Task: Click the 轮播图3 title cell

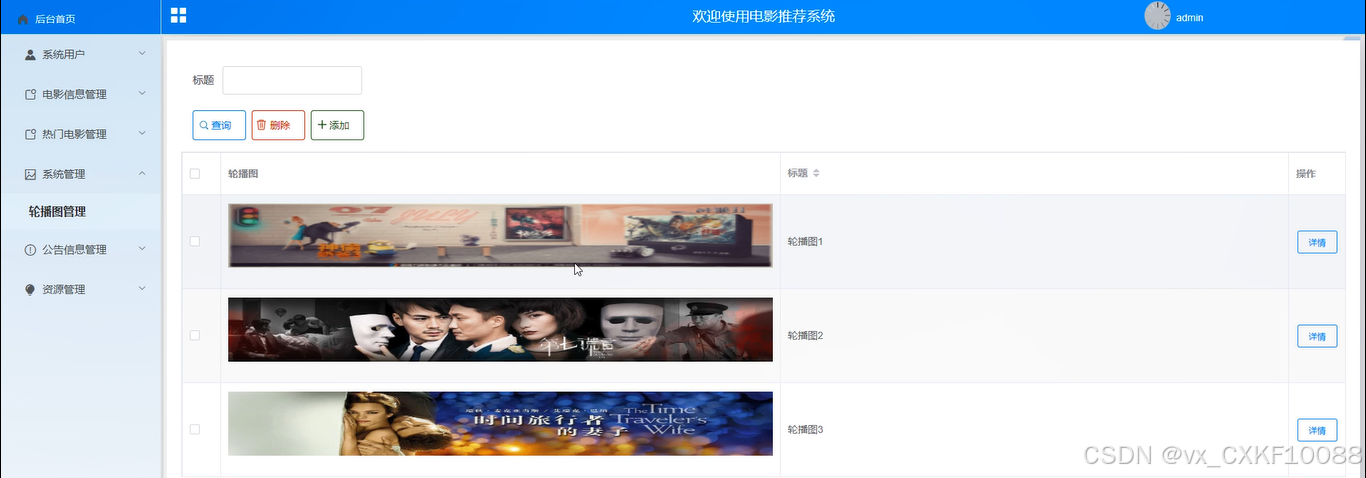Action: pos(1034,429)
